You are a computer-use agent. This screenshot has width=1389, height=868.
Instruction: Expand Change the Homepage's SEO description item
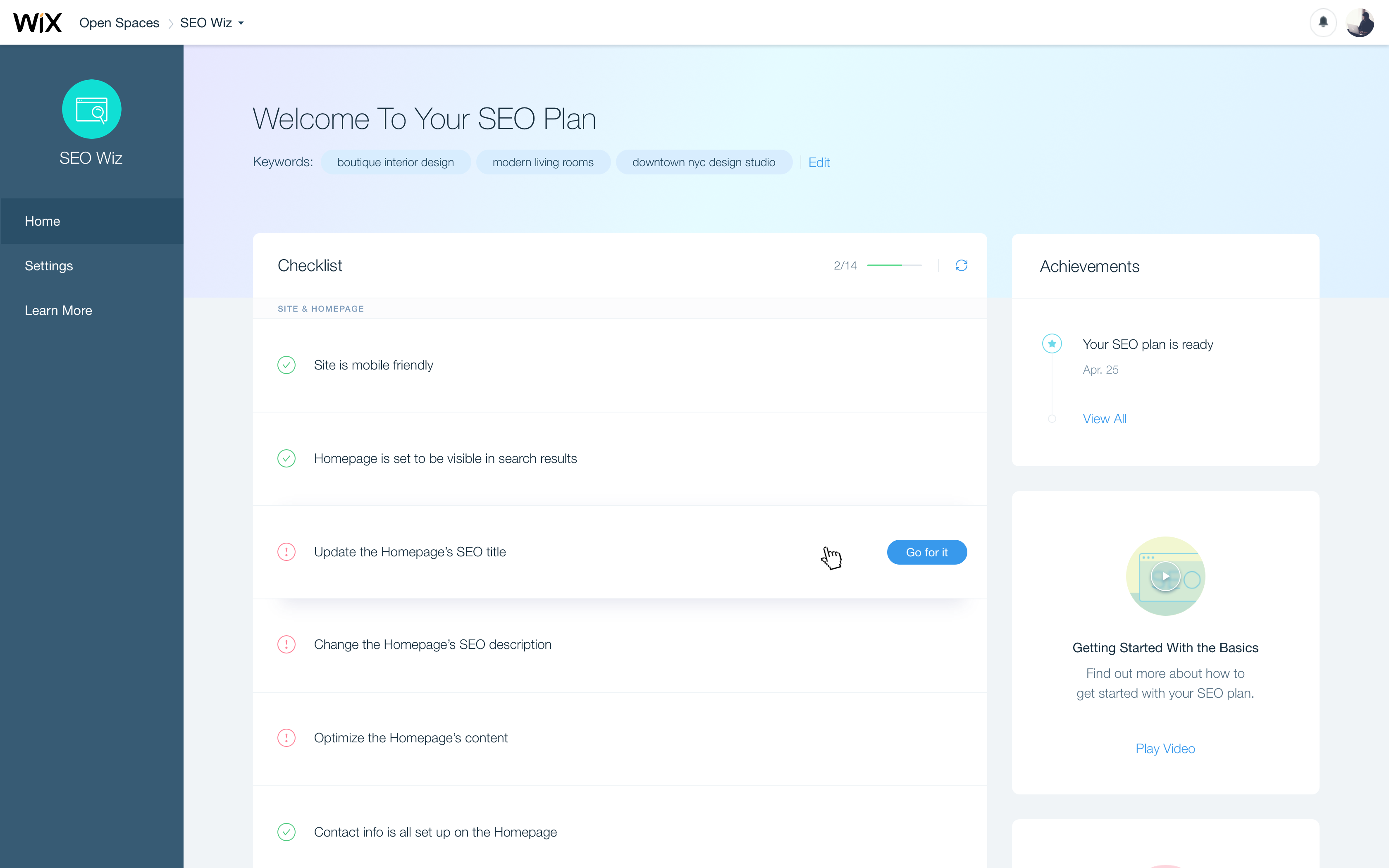tap(432, 645)
